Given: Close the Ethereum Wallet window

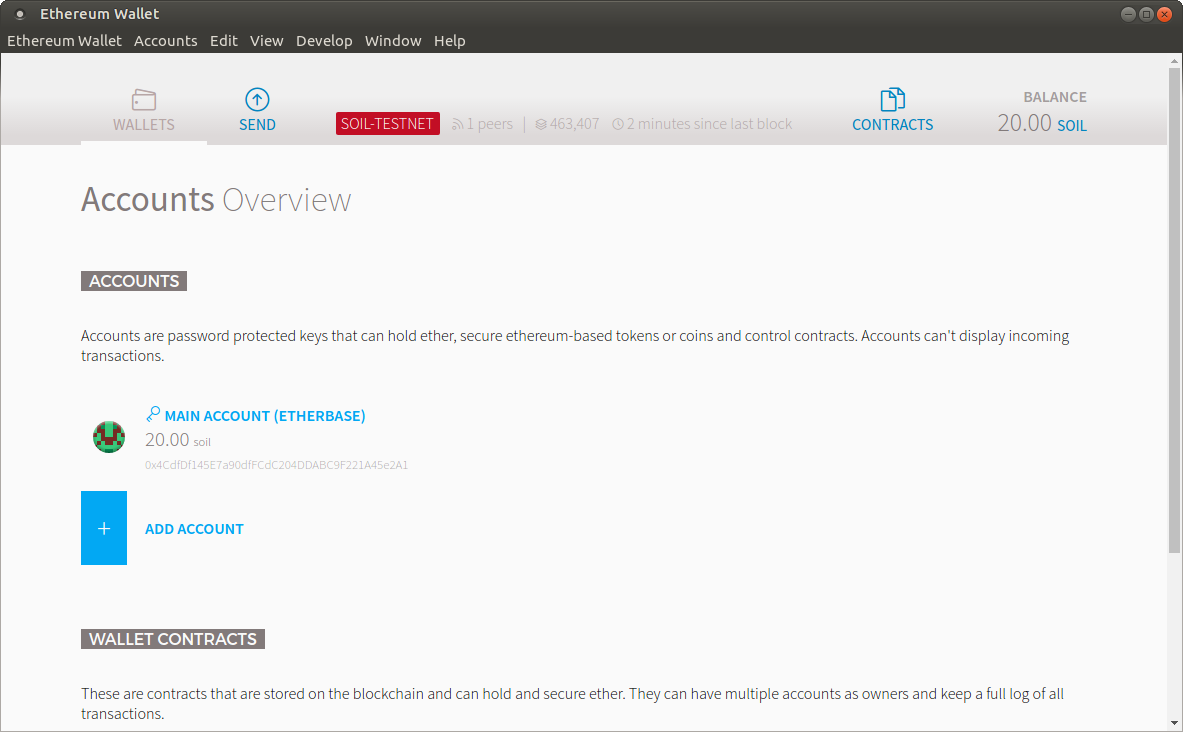Looking at the screenshot, I should click(x=1164, y=14).
